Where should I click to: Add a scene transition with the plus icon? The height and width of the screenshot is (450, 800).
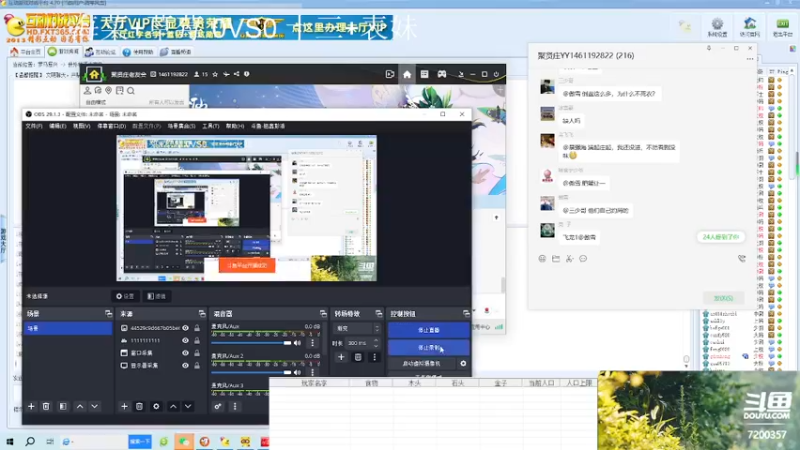coord(341,357)
